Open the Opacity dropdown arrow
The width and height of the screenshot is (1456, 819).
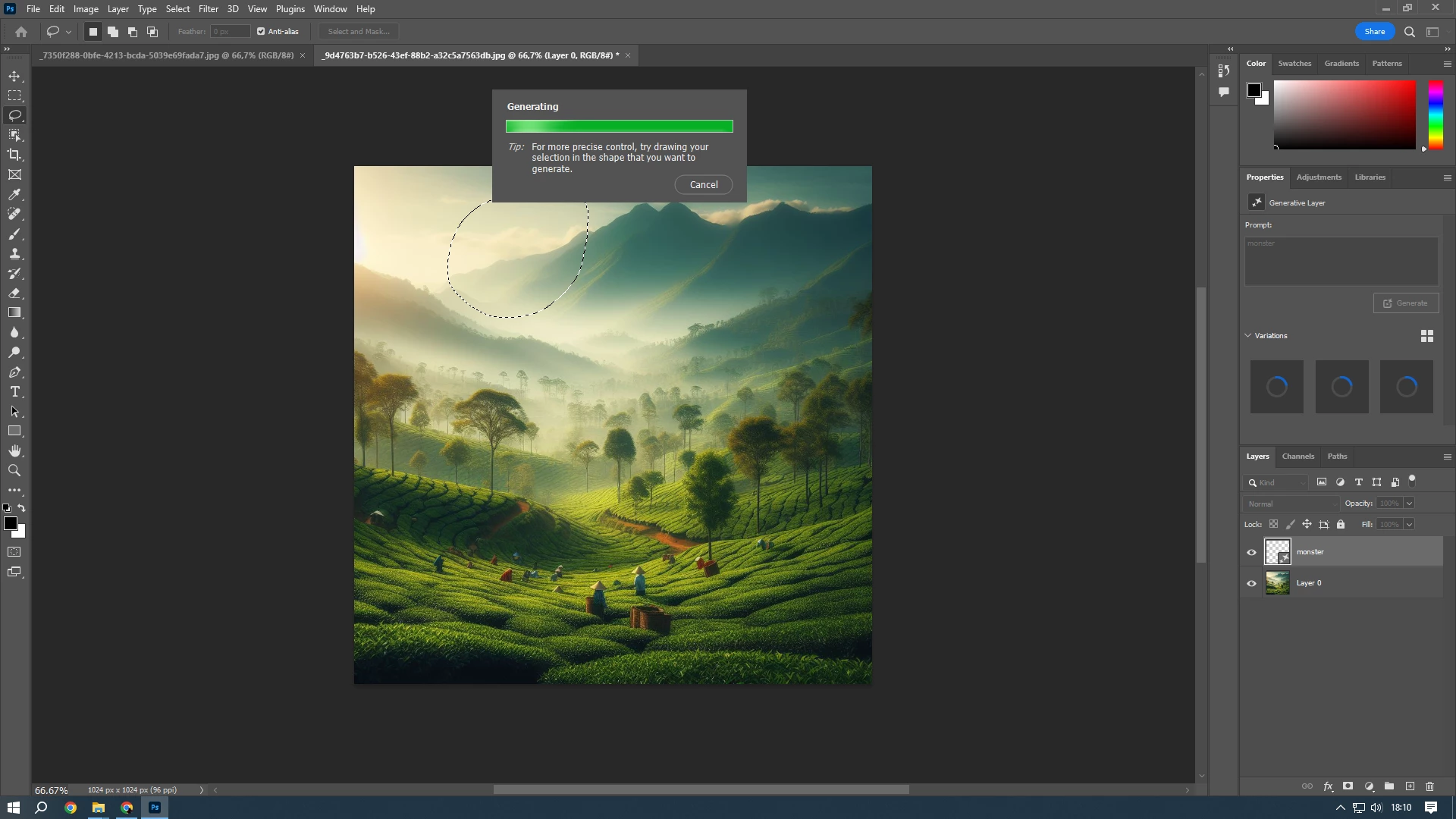coord(1409,504)
